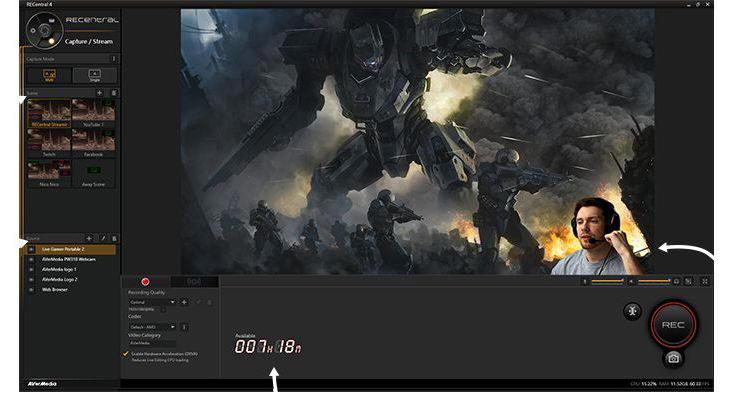Switch to the record tab with red dot
This screenshot has height=409, width=738.
coord(145,281)
